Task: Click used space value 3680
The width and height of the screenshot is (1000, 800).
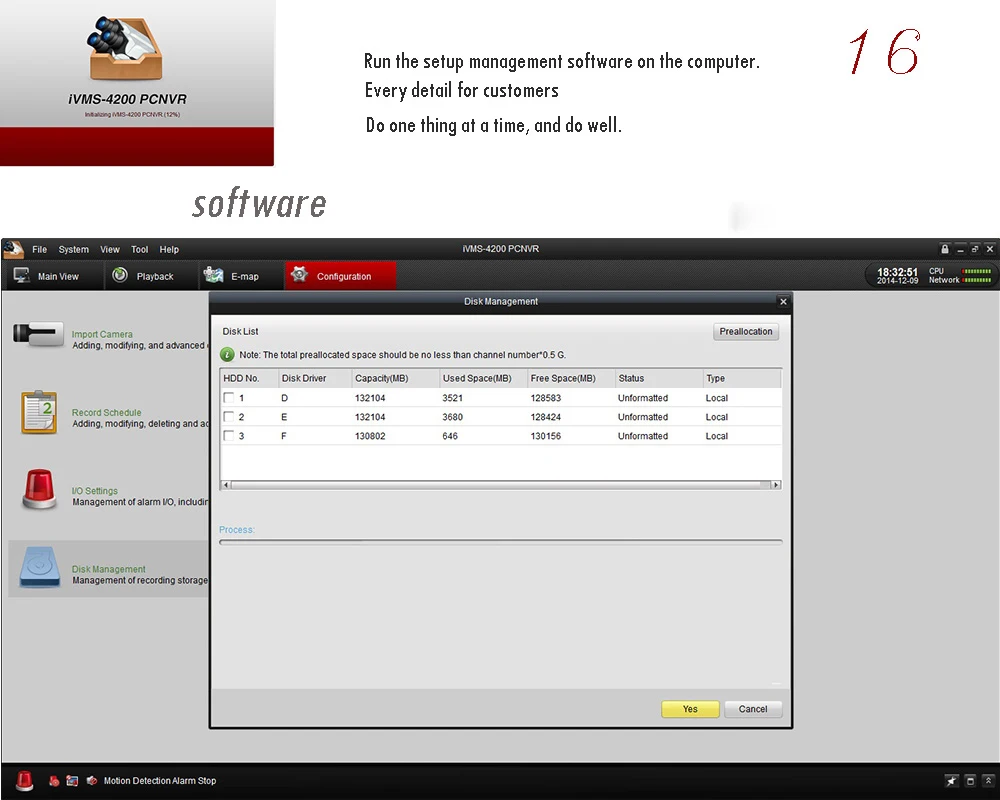Action: click(x=452, y=417)
